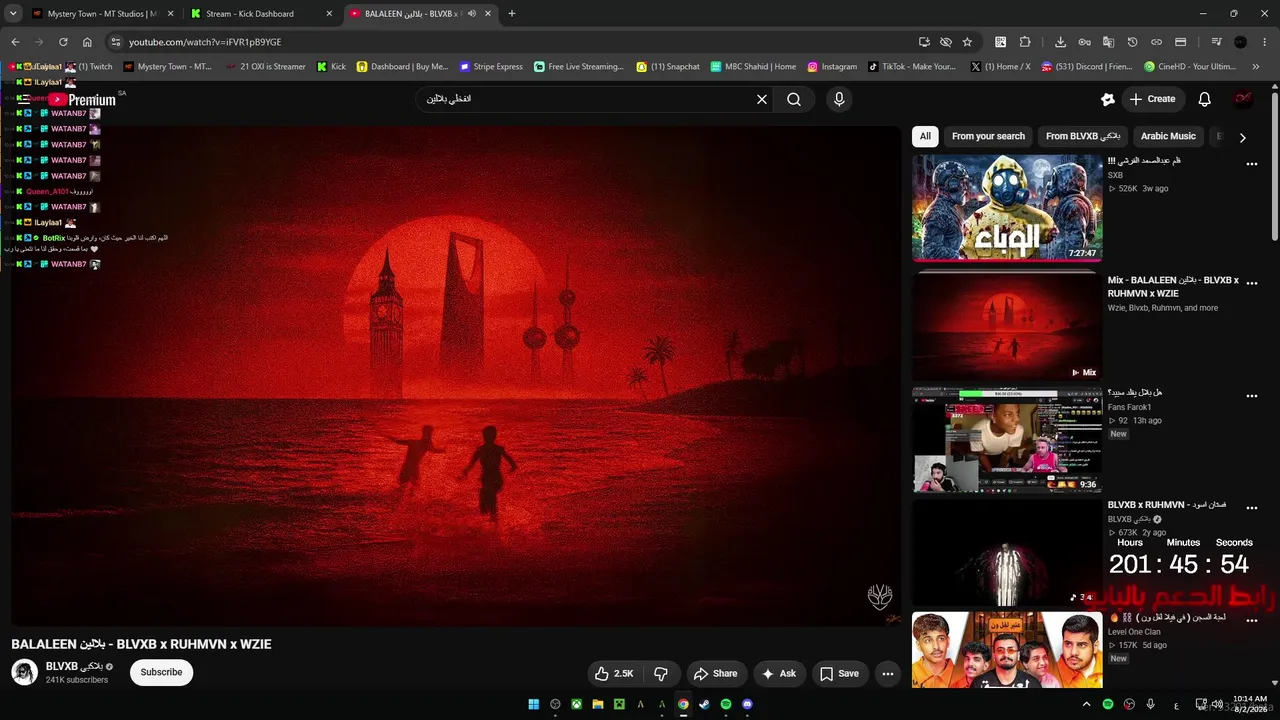The image size is (1280, 720).
Task: Mute audio on the BALALEEN tab
Action: coord(472,14)
